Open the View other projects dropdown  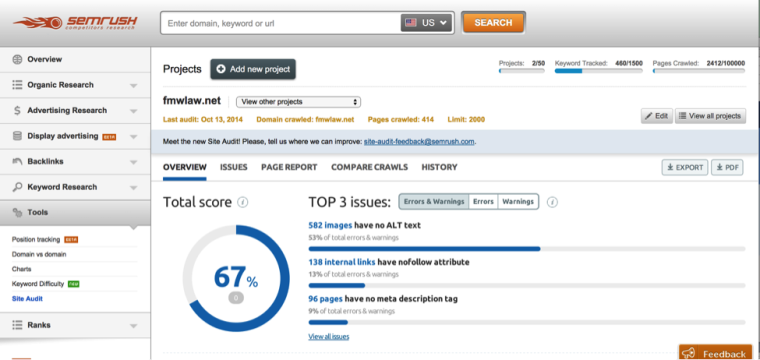point(298,102)
